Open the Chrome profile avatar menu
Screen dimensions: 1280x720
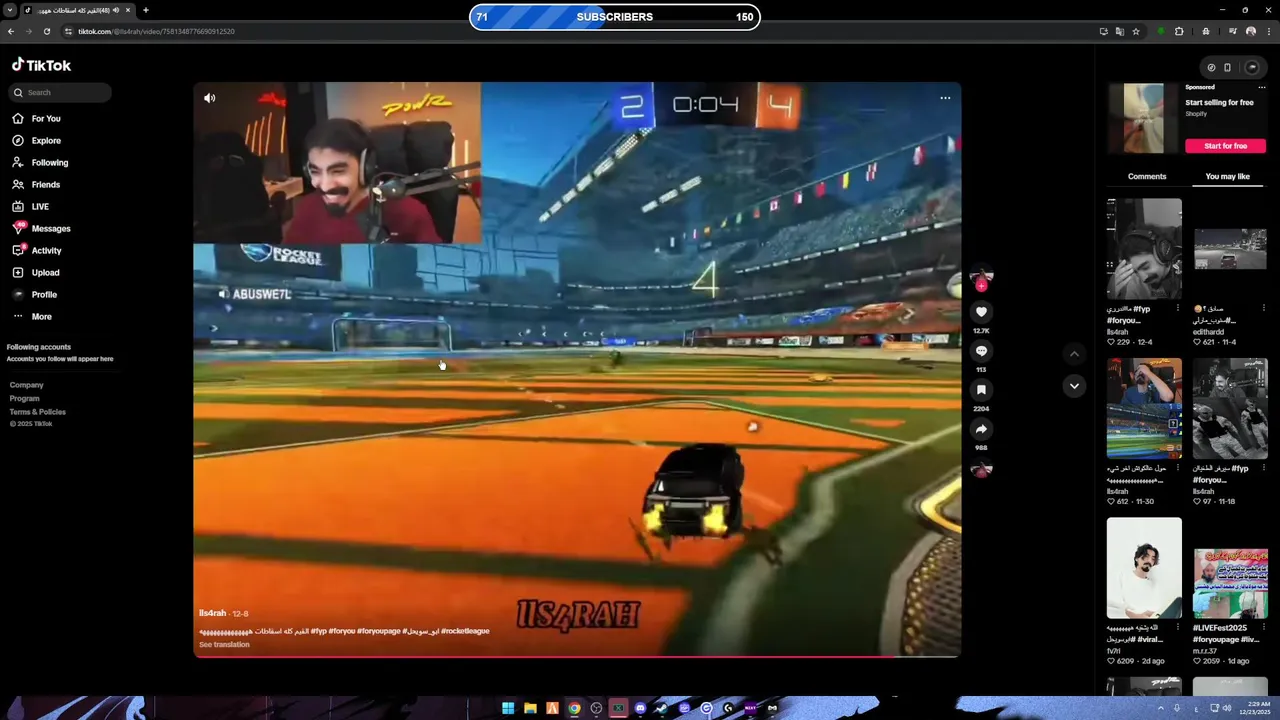[x=1251, y=31]
